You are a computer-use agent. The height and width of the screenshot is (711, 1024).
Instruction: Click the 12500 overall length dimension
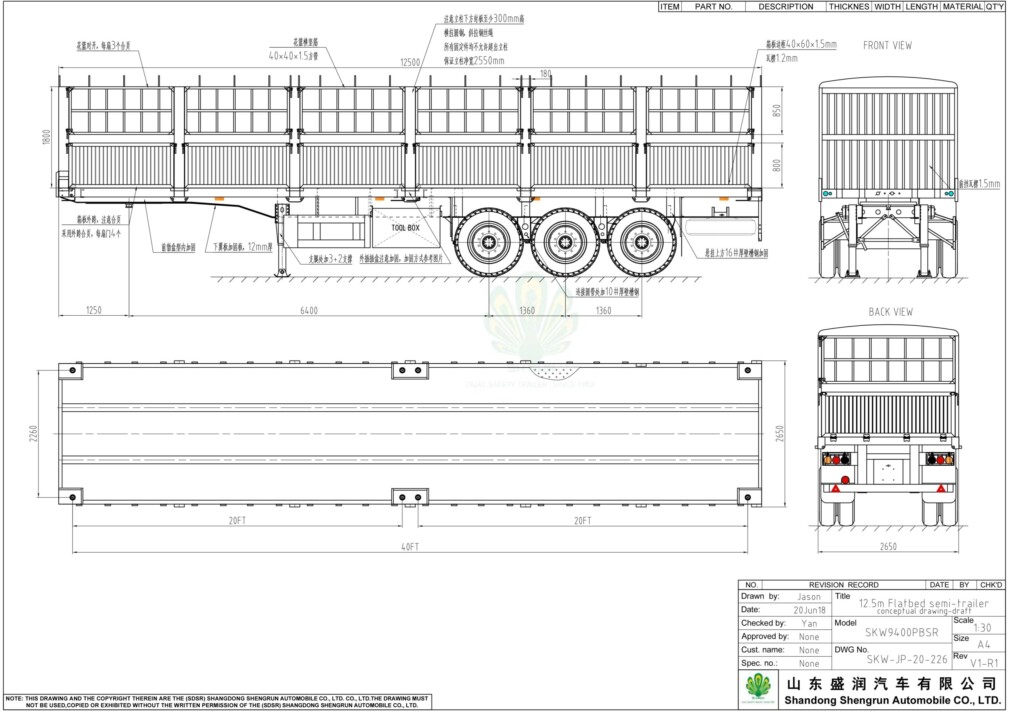[x=410, y=63]
